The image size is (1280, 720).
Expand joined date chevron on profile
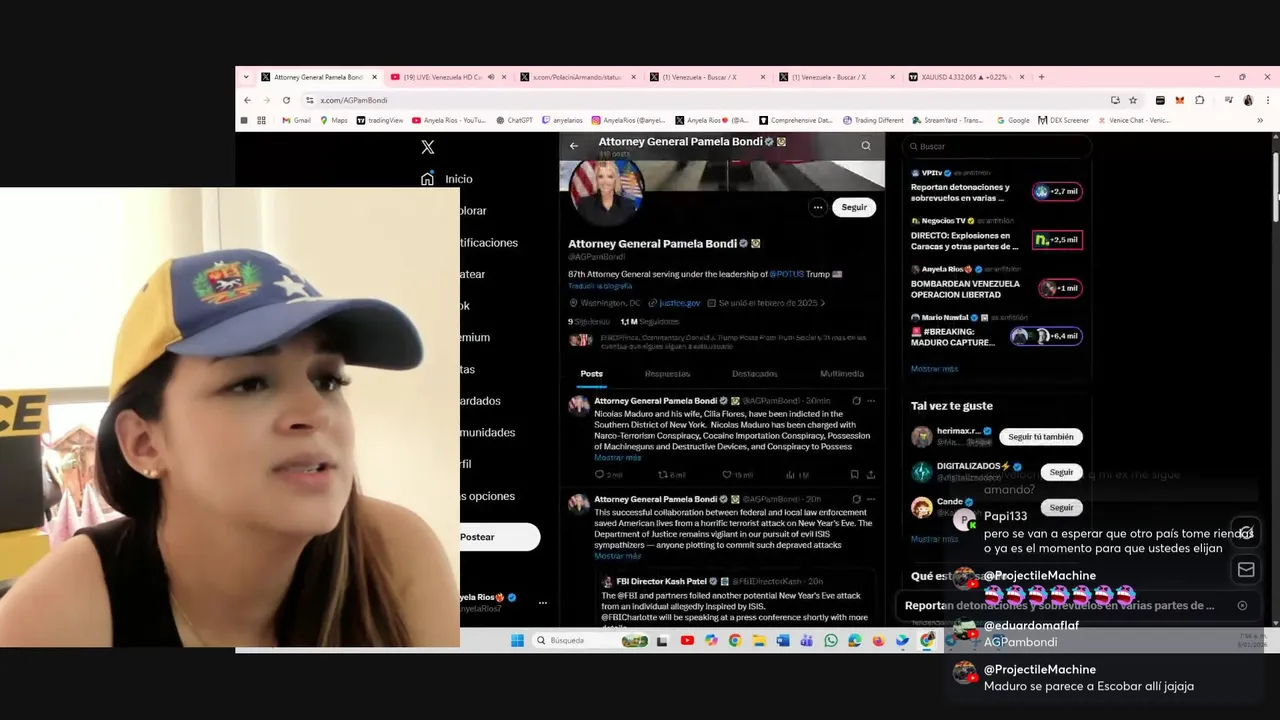pos(823,303)
